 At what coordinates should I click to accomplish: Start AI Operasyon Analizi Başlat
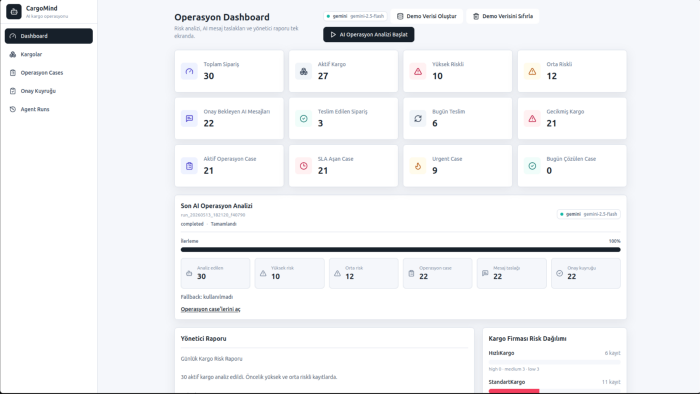[x=369, y=34]
